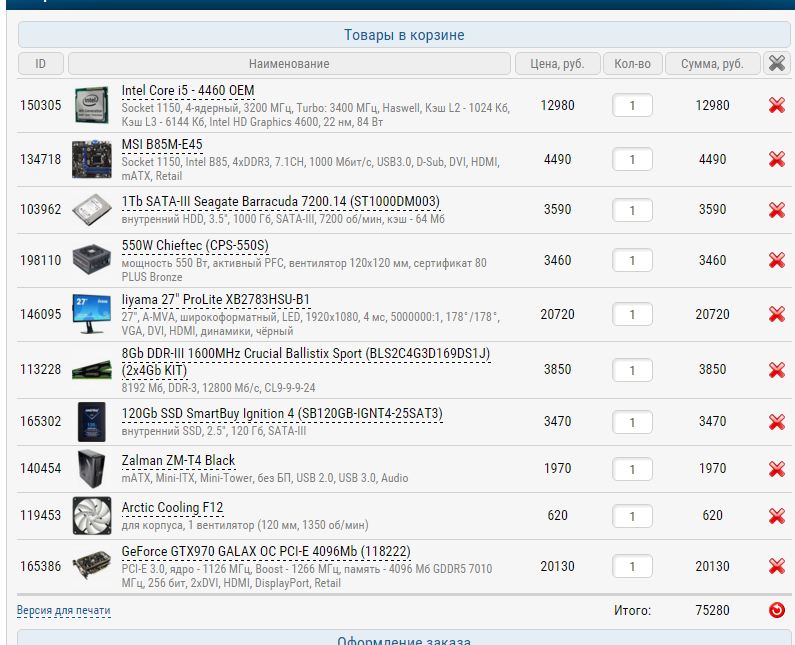Viewport: 795px width, 645px height.
Task: Click quantity field for Zalman ZM-T4
Action: [632, 469]
